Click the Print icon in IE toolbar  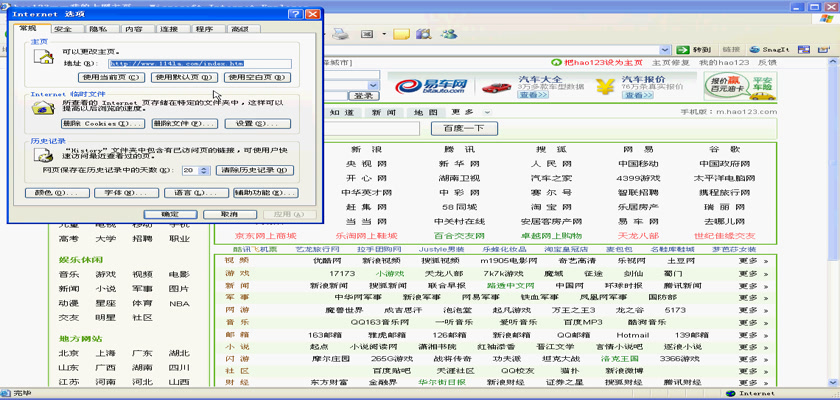(340, 34)
